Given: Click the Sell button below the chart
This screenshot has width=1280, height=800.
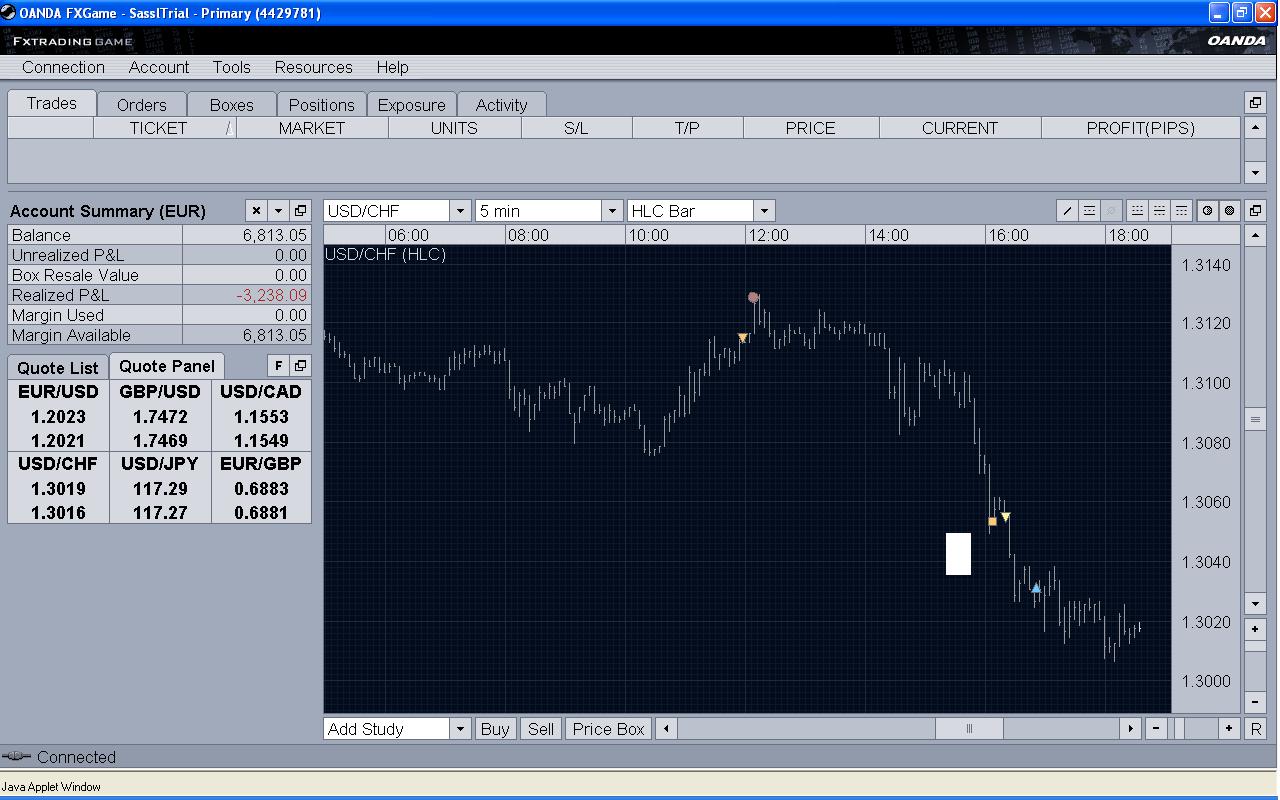Looking at the screenshot, I should click(x=541, y=729).
